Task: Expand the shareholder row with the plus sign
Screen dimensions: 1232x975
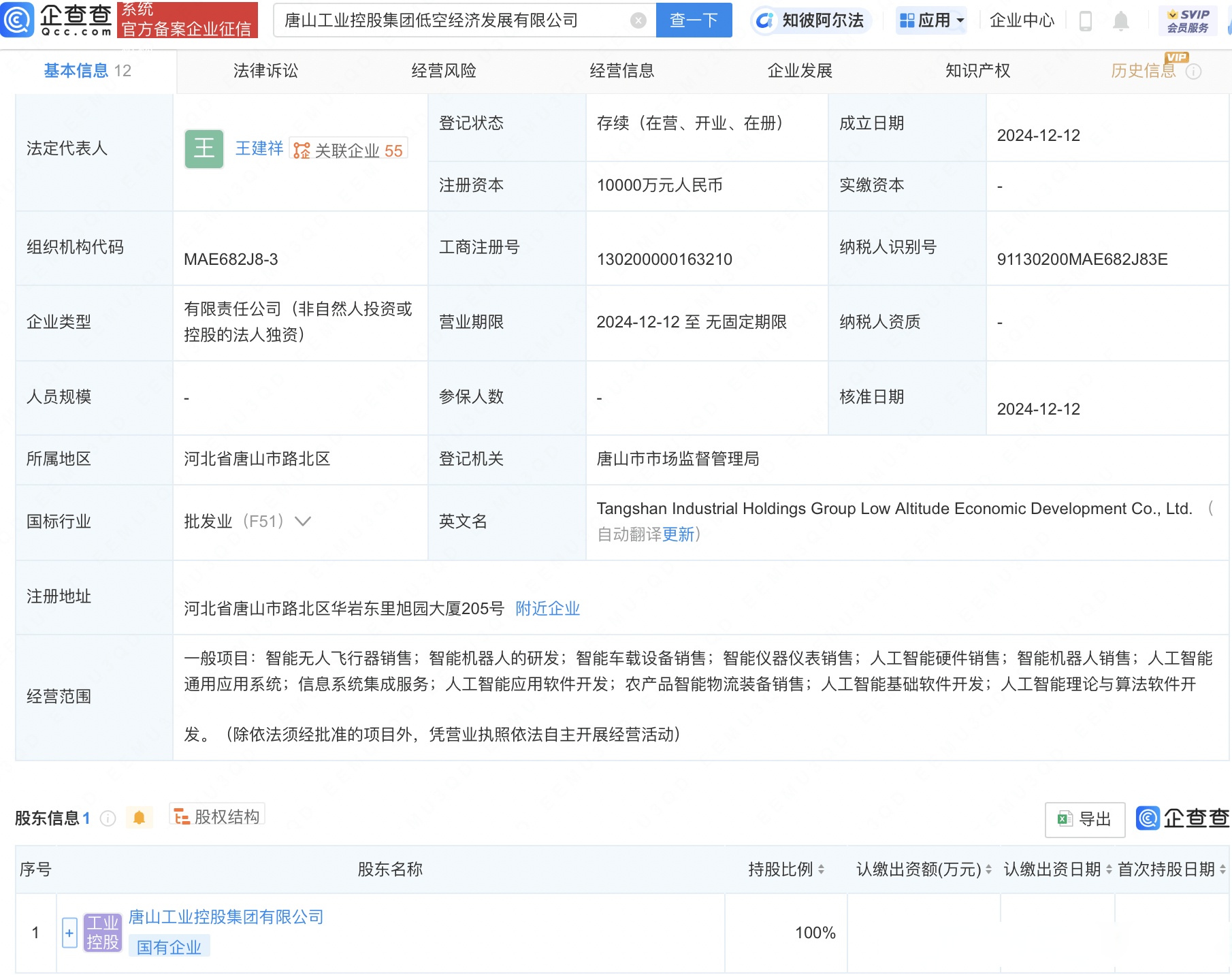Action: click(x=69, y=932)
